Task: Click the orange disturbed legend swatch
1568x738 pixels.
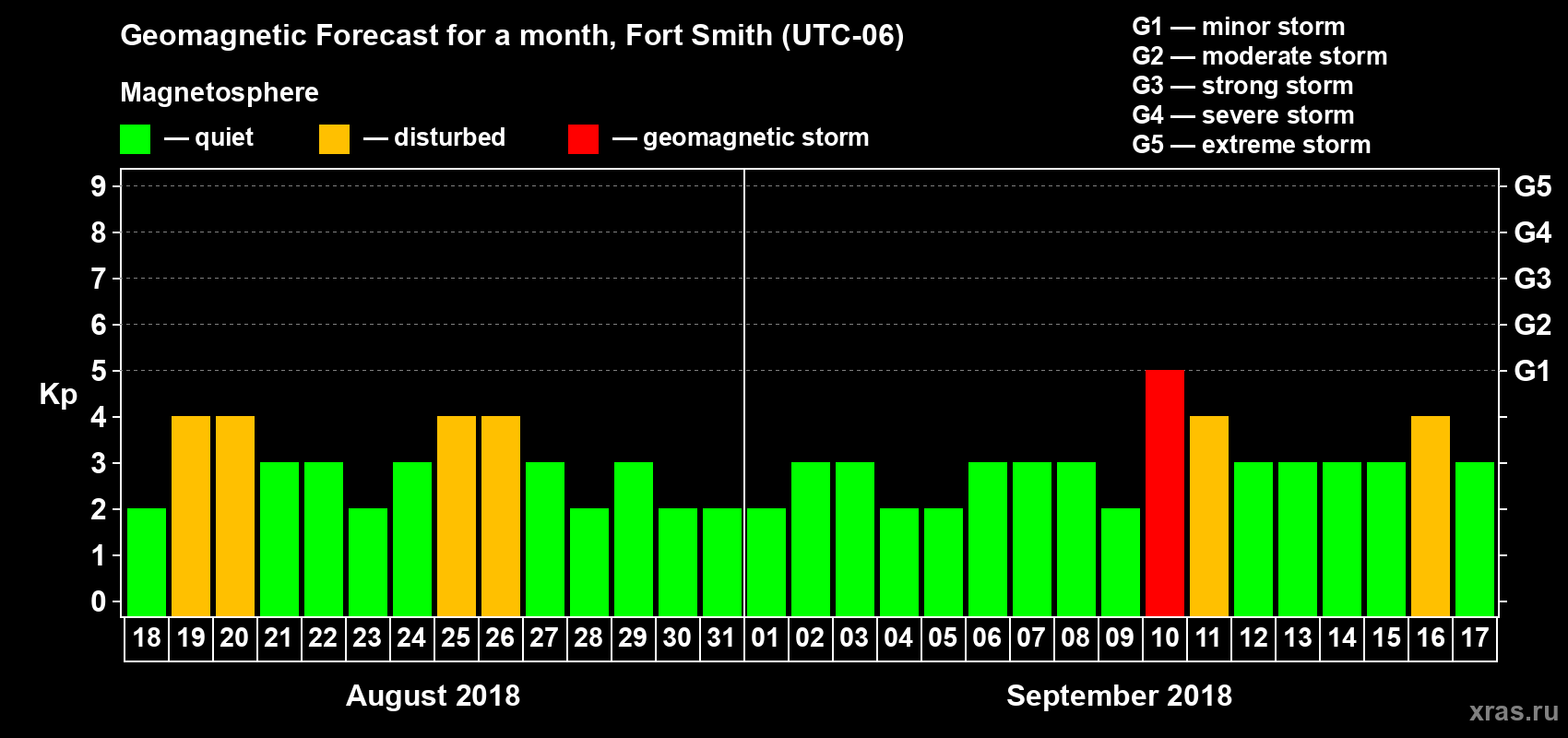Action: [x=335, y=139]
